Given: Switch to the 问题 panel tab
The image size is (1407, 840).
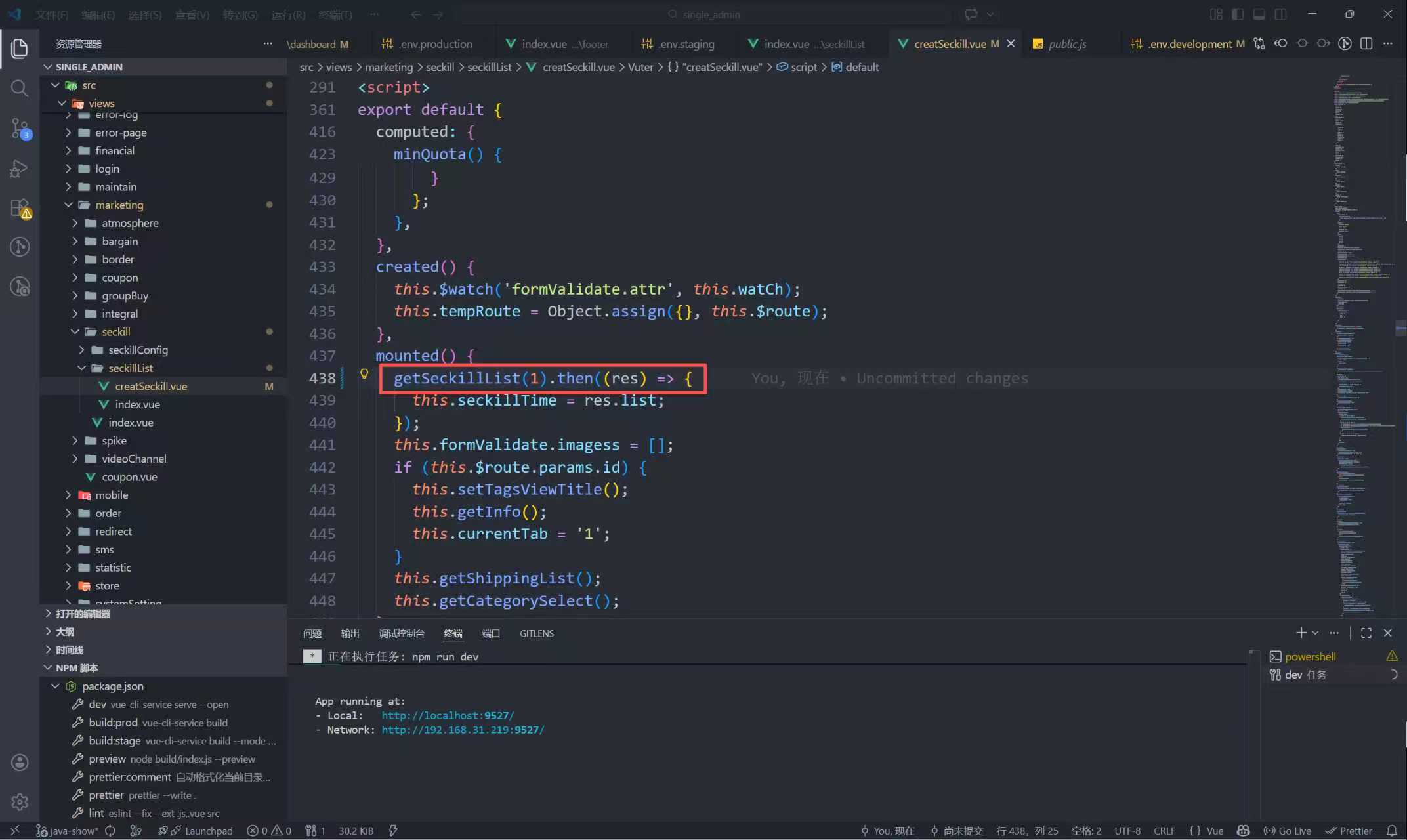Looking at the screenshot, I should [x=312, y=633].
